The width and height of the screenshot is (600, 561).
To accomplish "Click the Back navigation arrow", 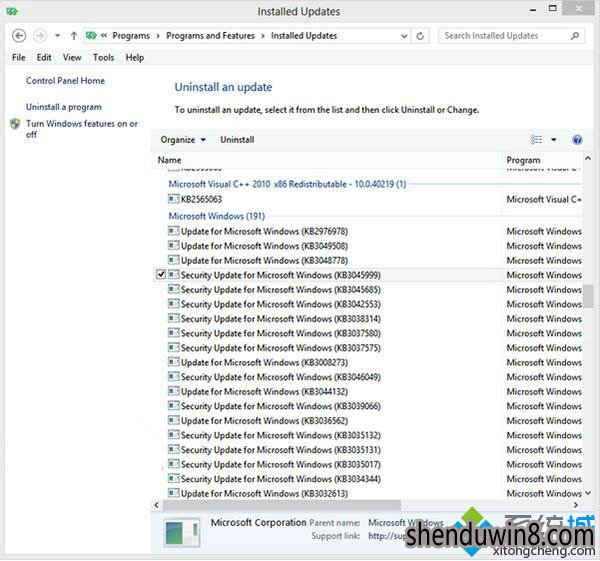I will [x=19, y=36].
